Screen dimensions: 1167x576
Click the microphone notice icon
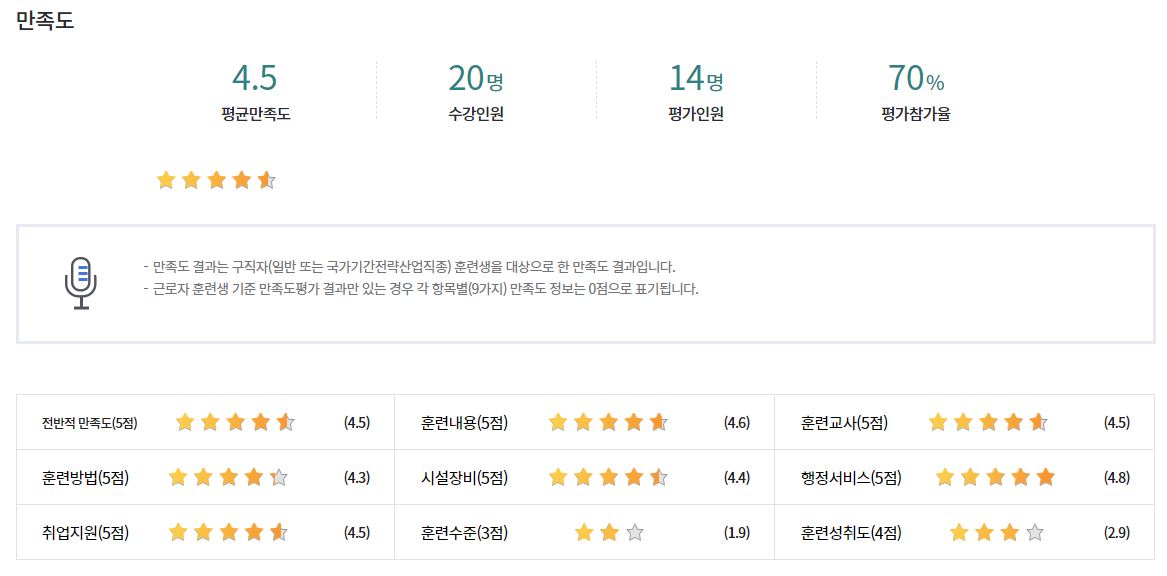80,283
